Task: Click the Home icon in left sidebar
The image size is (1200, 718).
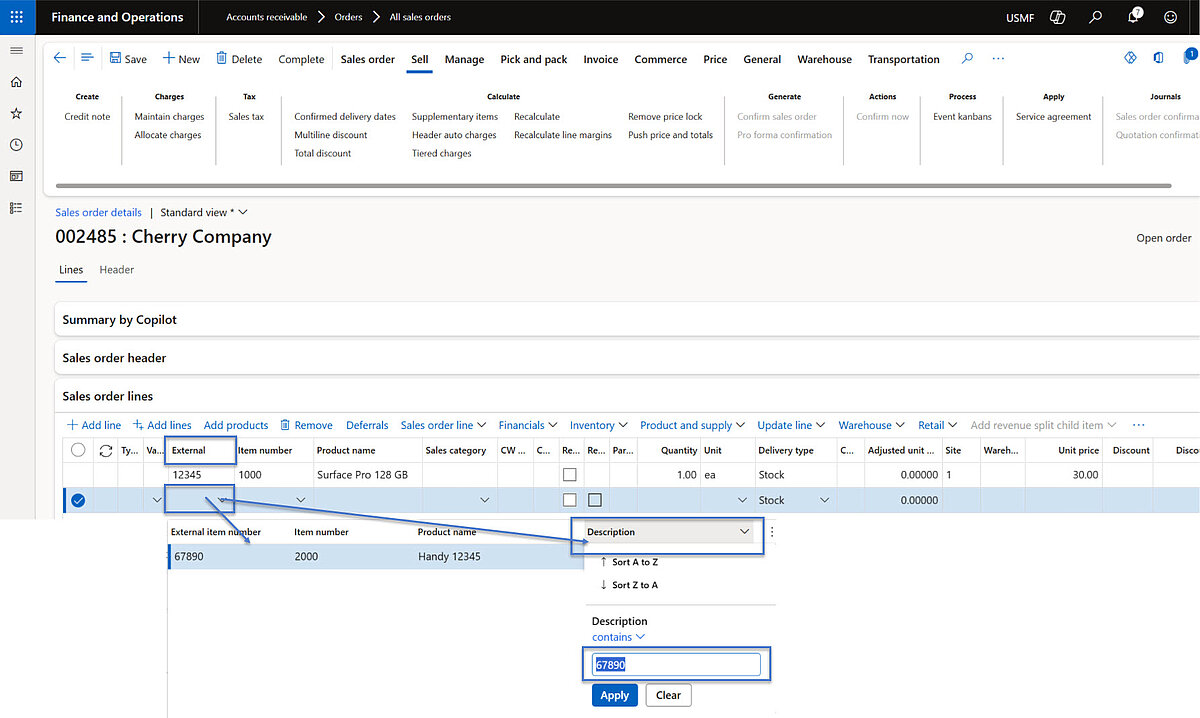Action: [16, 82]
